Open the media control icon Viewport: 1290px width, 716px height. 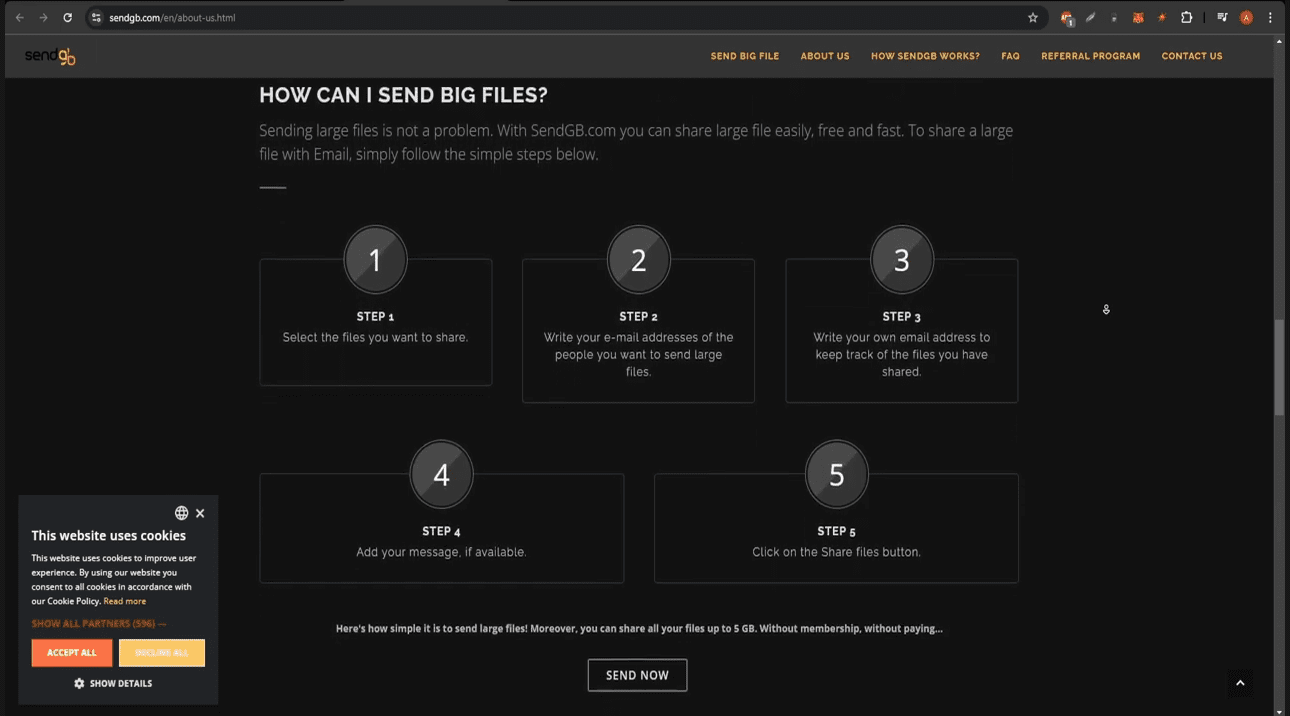click(x=1222, y=18)
